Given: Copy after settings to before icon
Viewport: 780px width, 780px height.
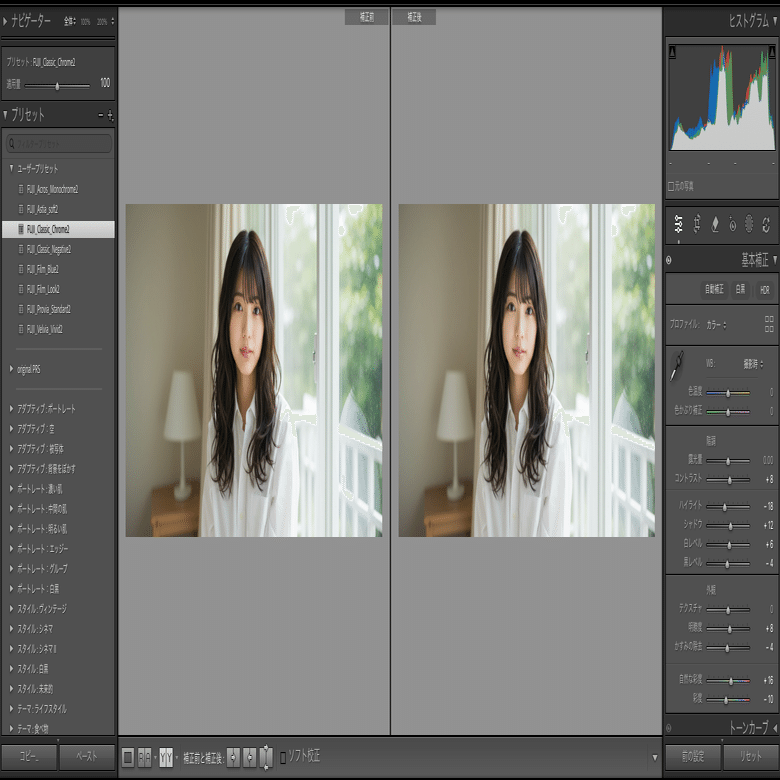Looking at the screenshot, I should (x=250, y=758).
